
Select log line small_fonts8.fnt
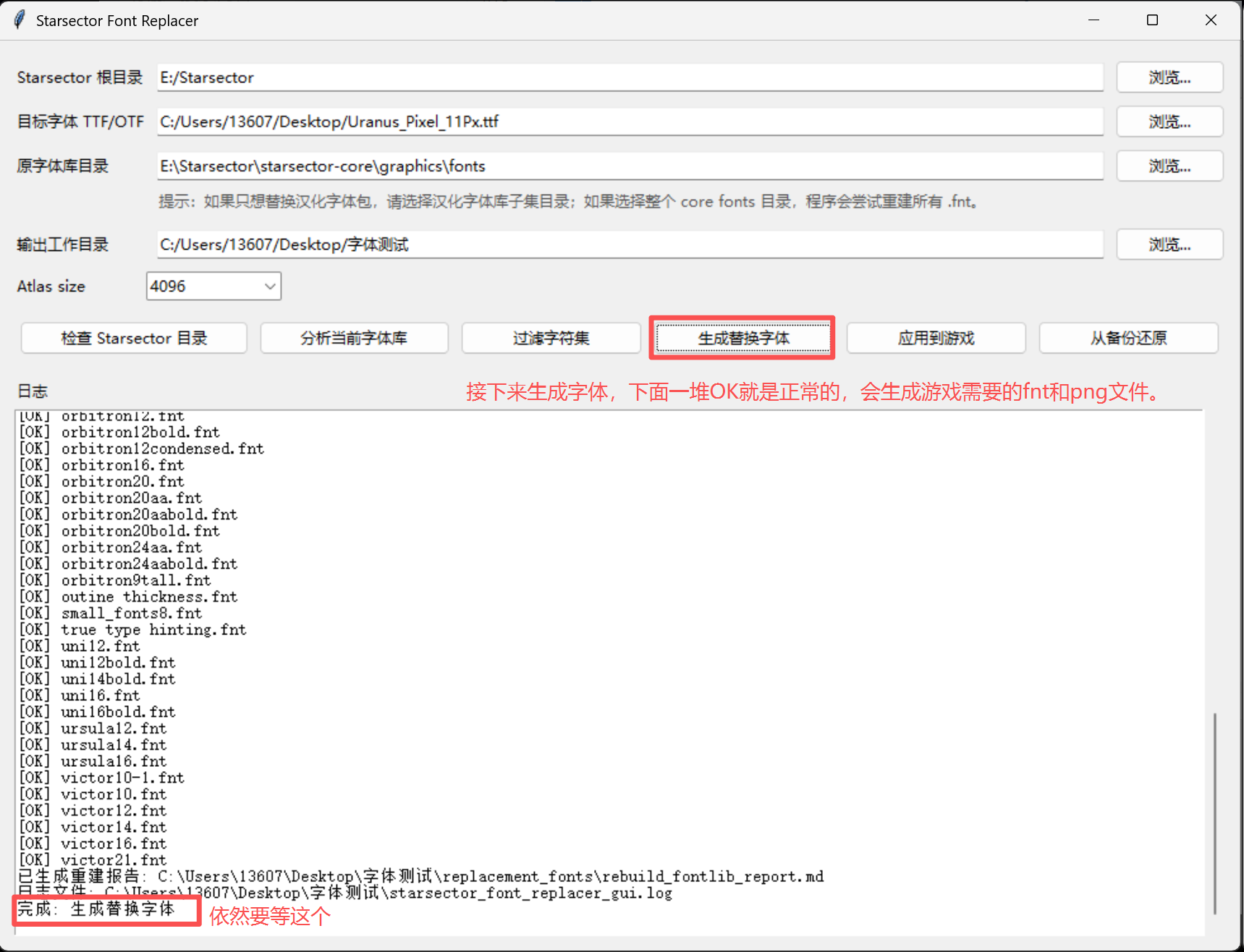click(x=111, y=613)
